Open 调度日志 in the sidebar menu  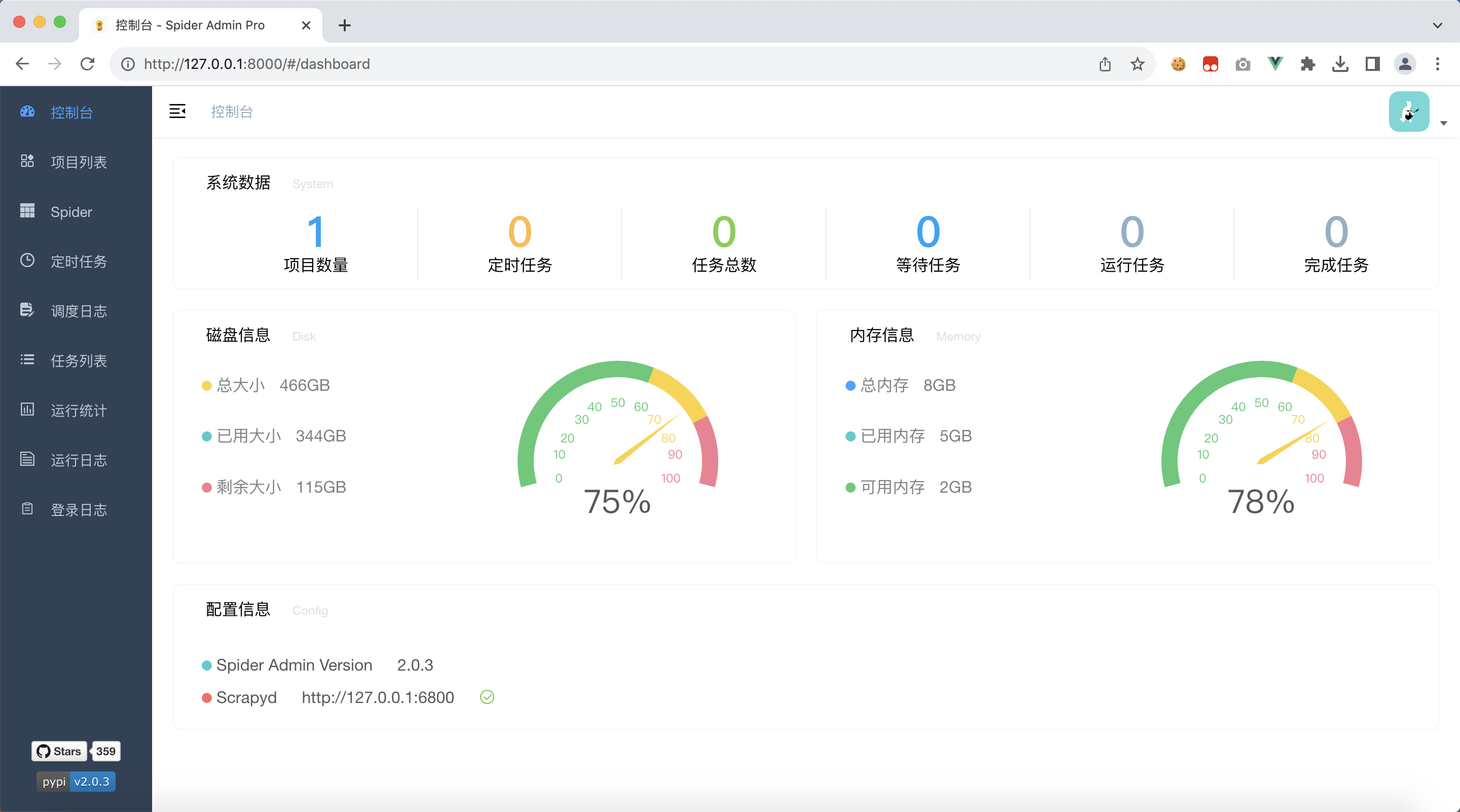pos(76,311)
